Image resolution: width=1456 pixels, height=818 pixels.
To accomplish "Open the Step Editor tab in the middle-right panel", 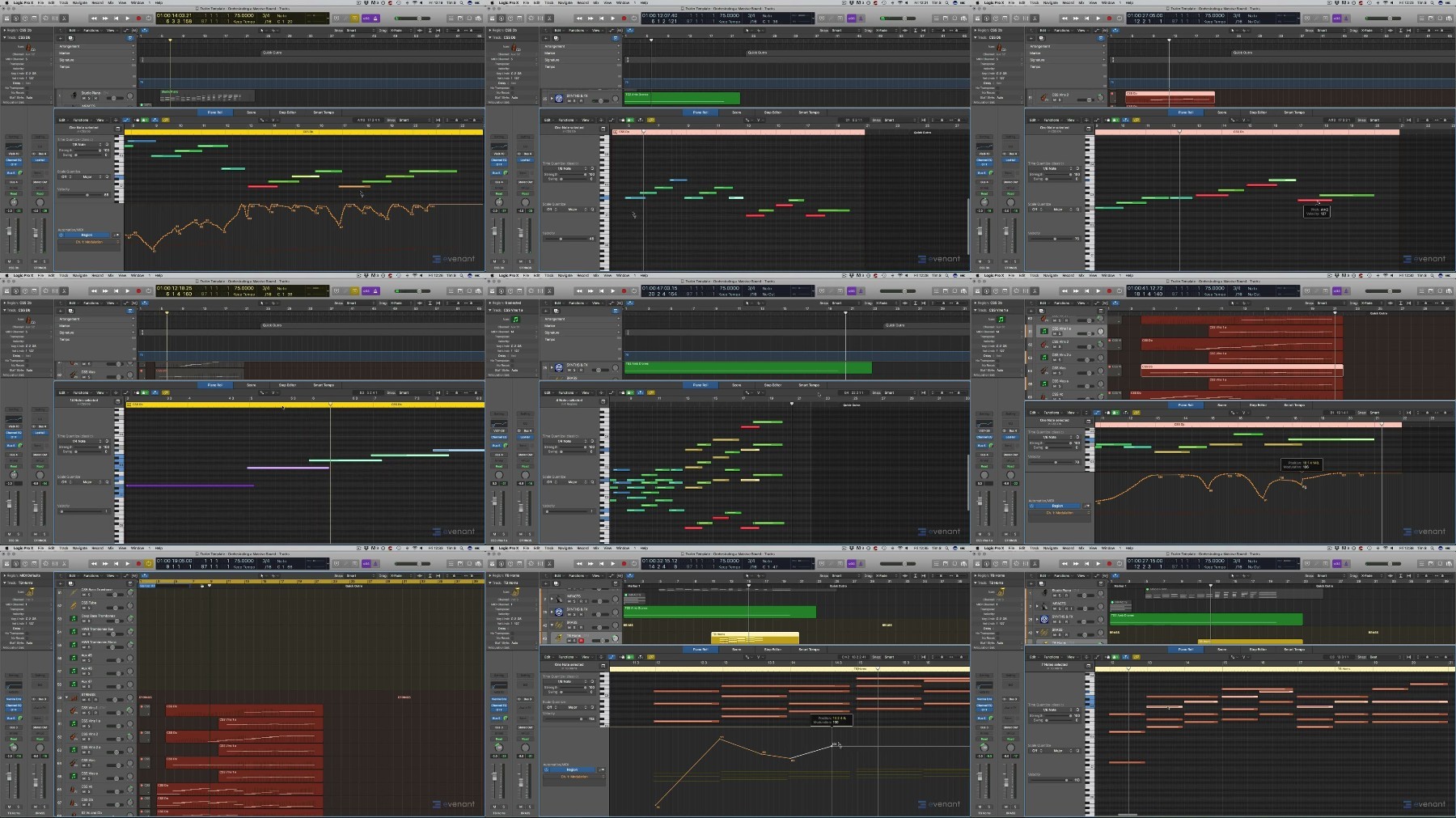I will 1258,405.
